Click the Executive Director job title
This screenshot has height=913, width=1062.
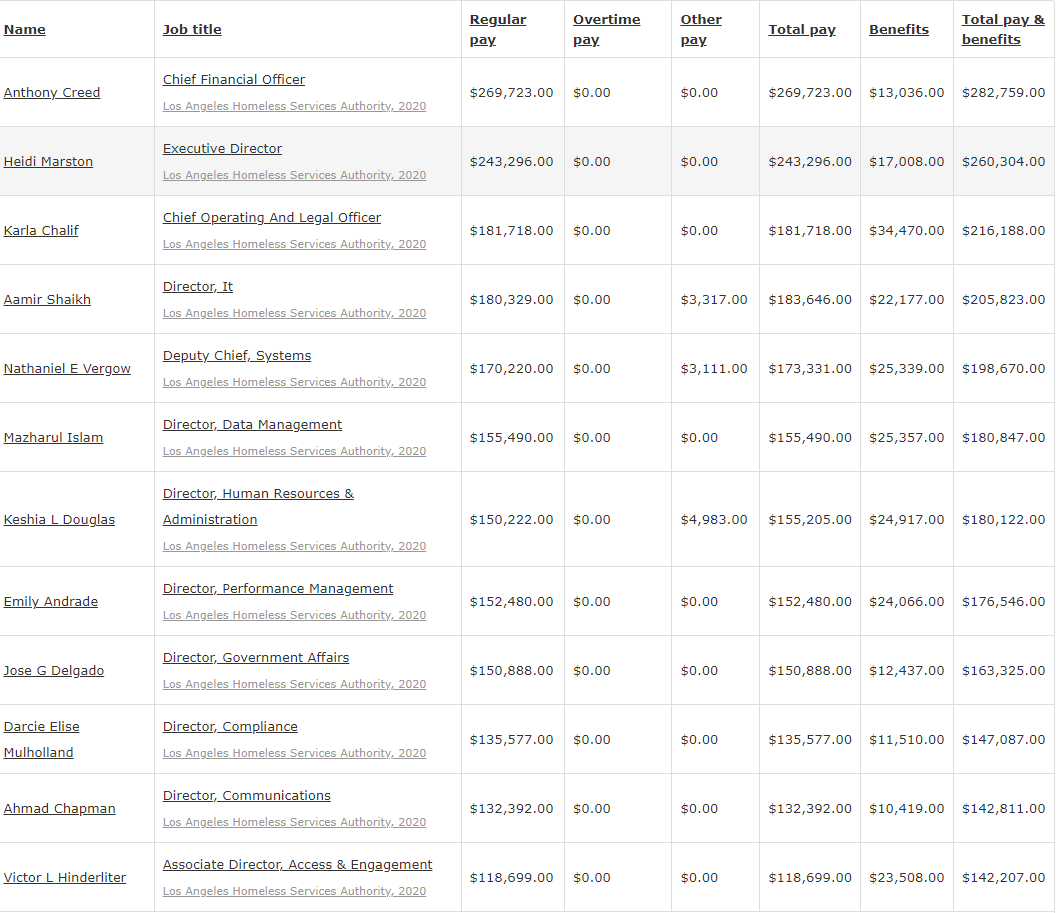(x=222, y=148)
